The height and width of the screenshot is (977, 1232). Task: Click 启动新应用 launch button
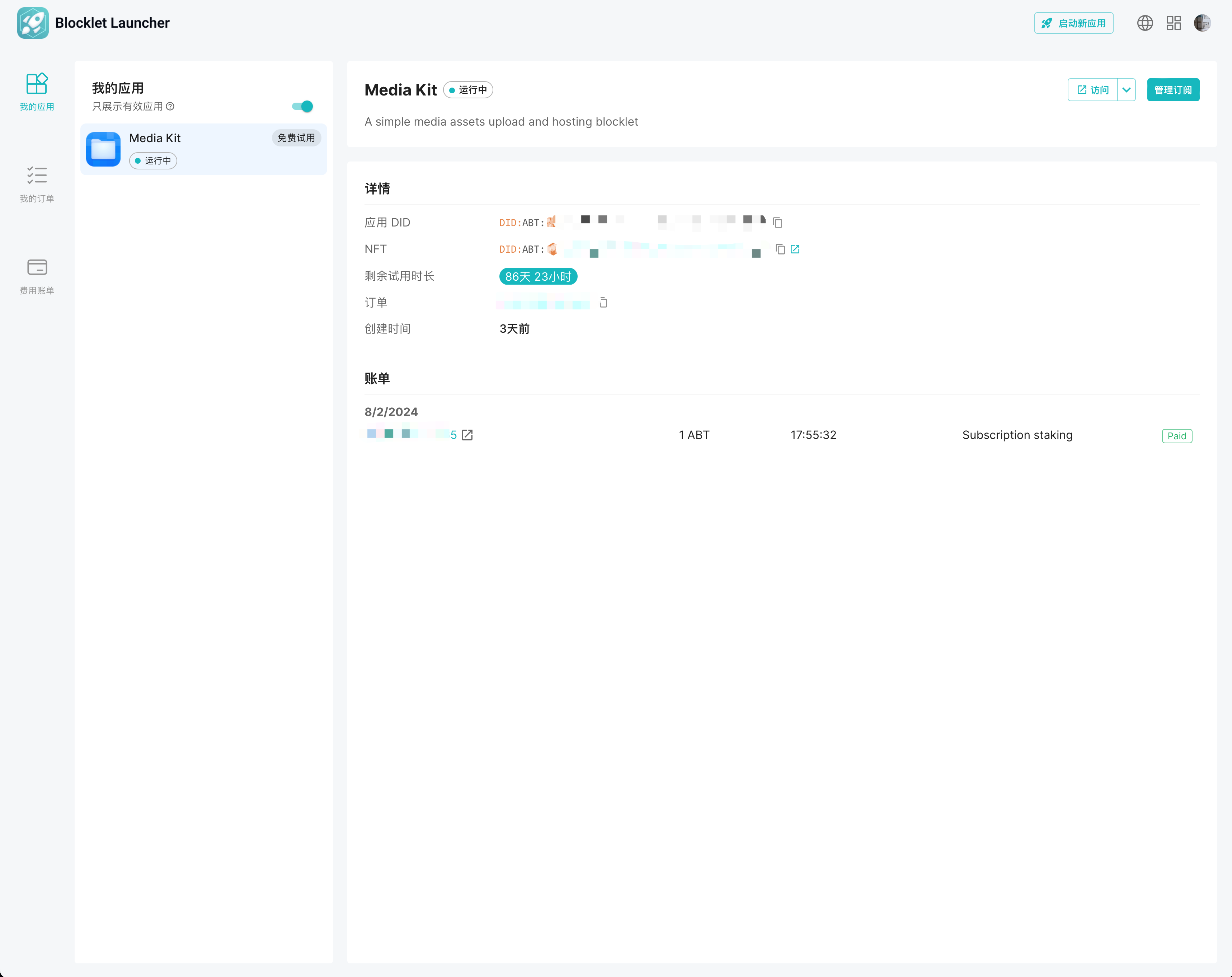click(x=1073, y=23)
